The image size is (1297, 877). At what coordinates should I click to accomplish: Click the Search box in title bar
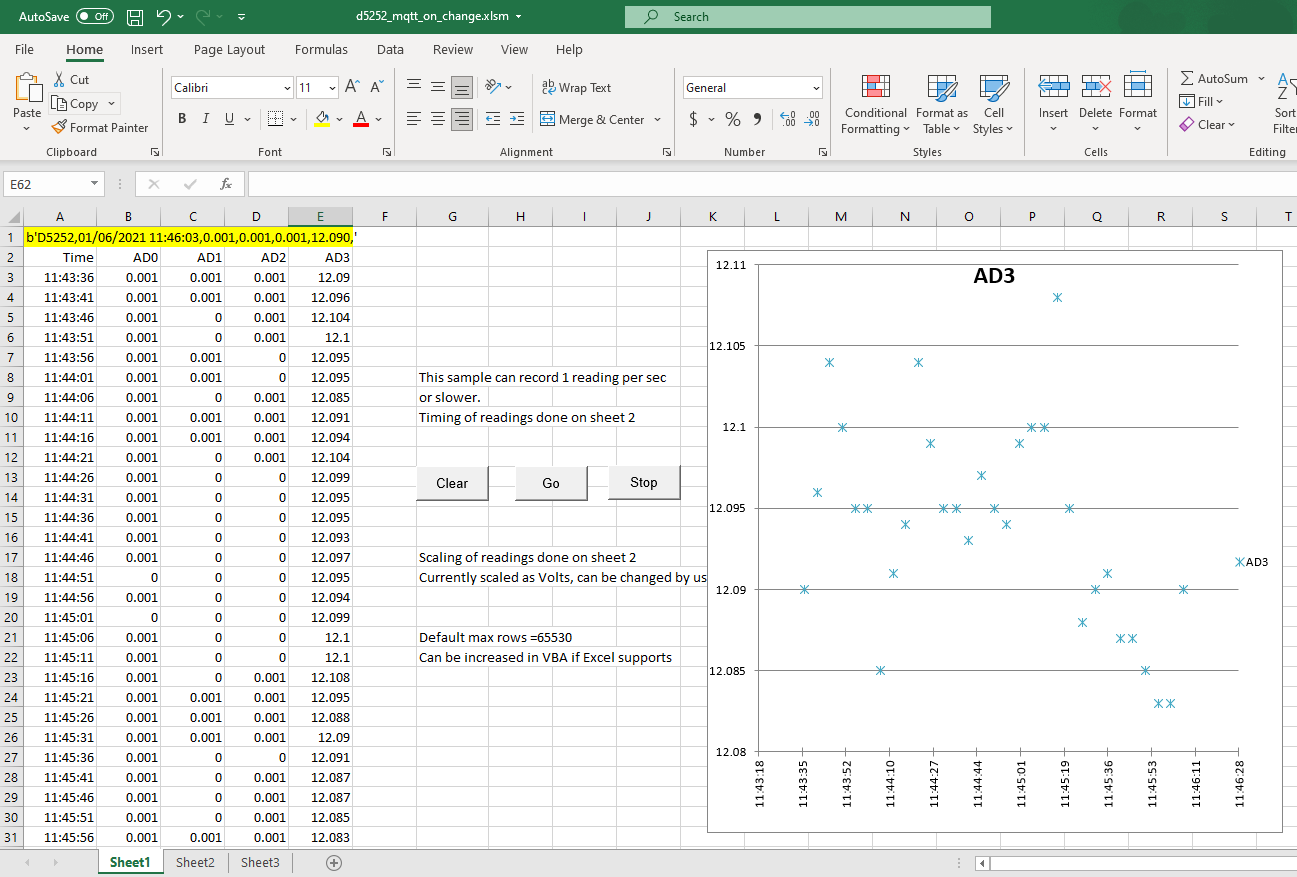tap(808, 17)
